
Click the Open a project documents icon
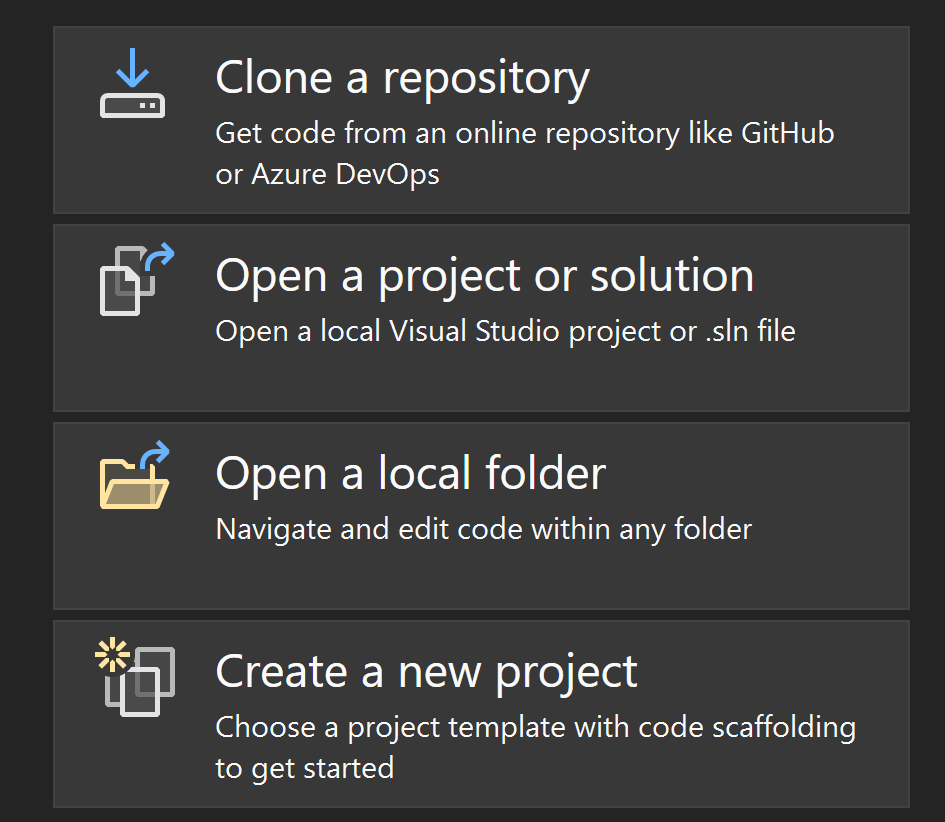137,279
